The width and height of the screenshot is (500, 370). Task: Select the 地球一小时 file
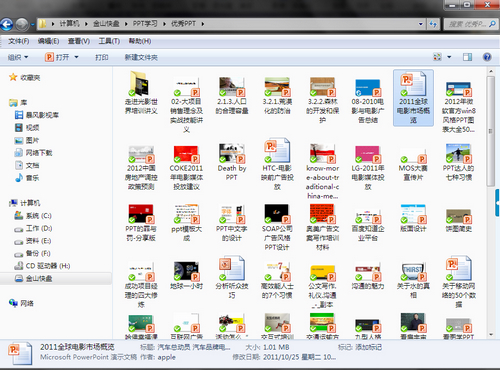coord(187,275)
